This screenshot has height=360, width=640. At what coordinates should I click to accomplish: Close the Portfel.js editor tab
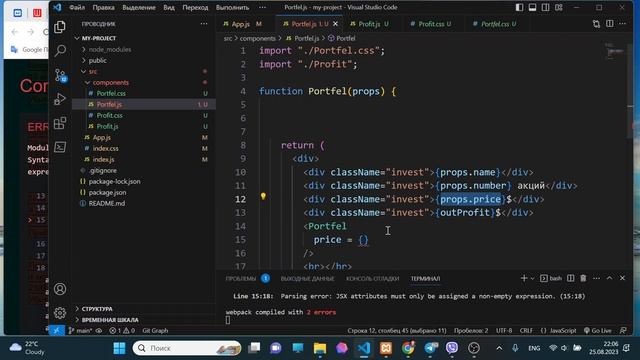[336, 24]
